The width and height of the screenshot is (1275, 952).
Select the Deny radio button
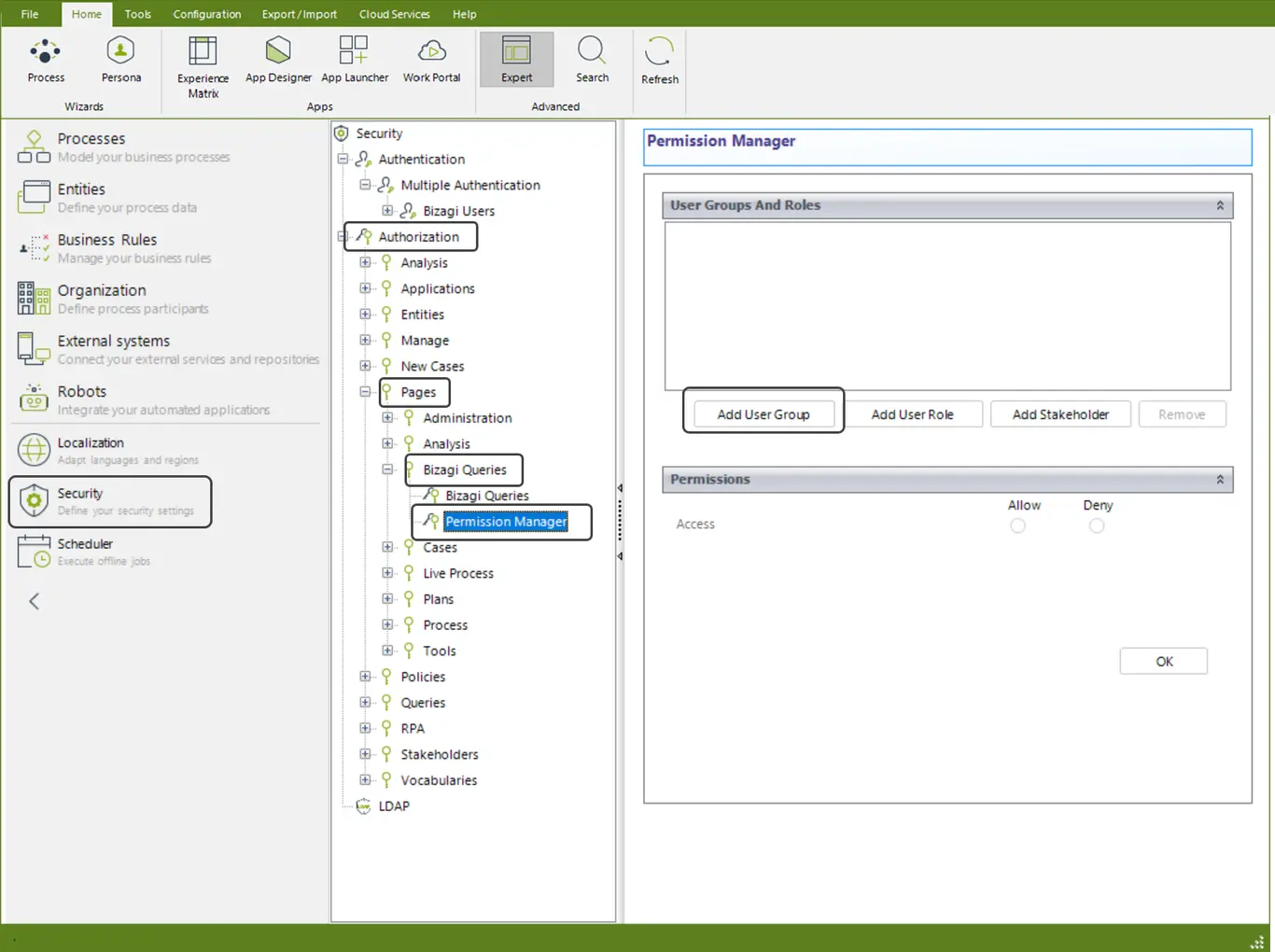[x=1097, y=525]
